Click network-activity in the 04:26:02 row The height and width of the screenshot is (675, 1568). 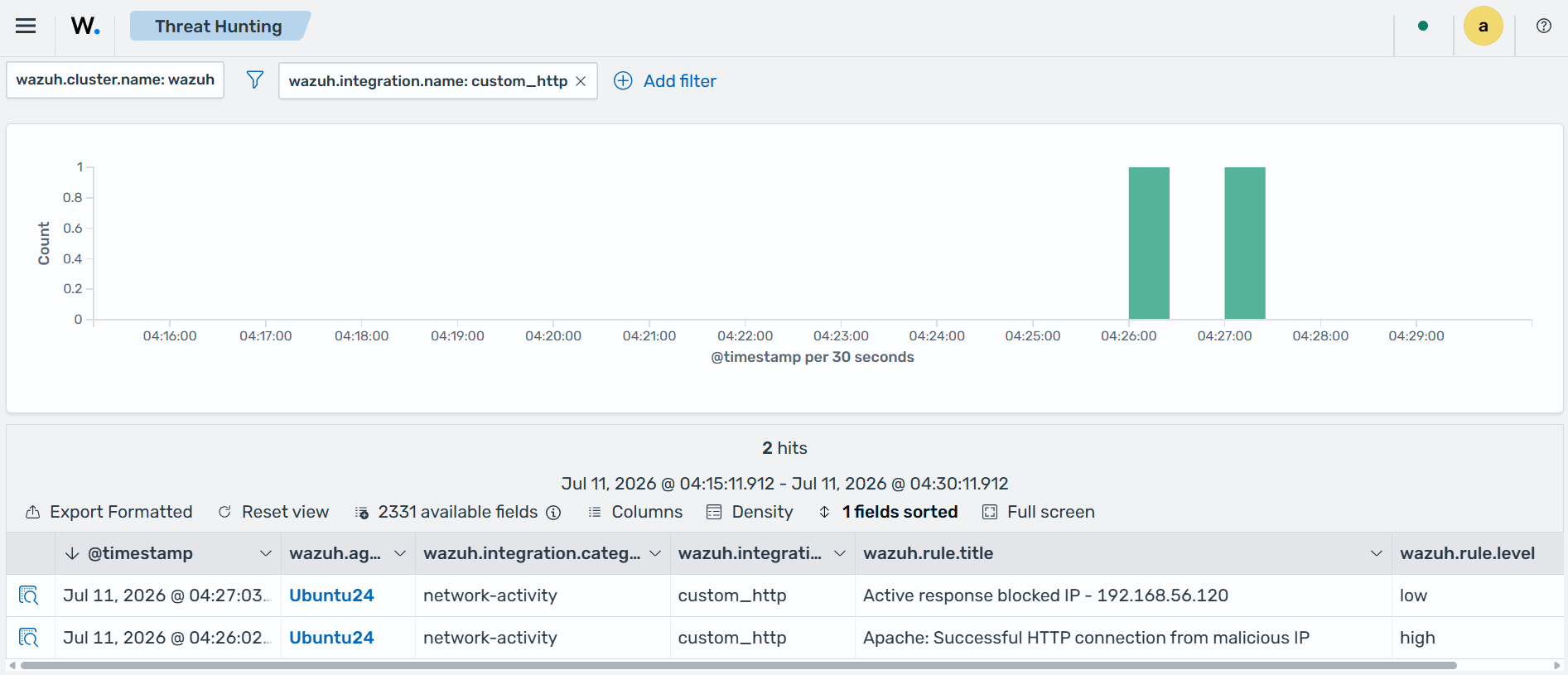490,638
